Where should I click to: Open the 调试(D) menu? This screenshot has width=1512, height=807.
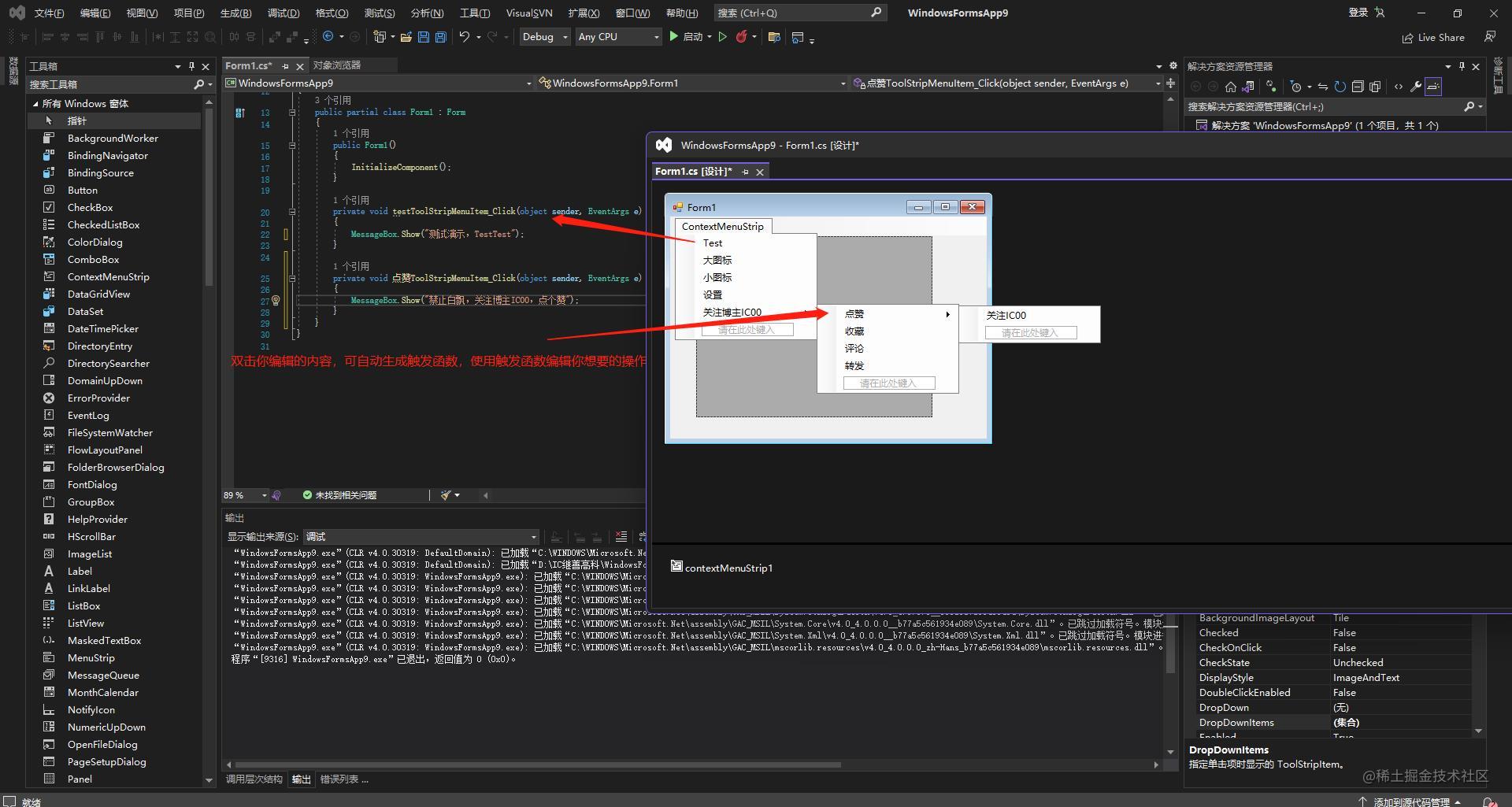[283, 13]
